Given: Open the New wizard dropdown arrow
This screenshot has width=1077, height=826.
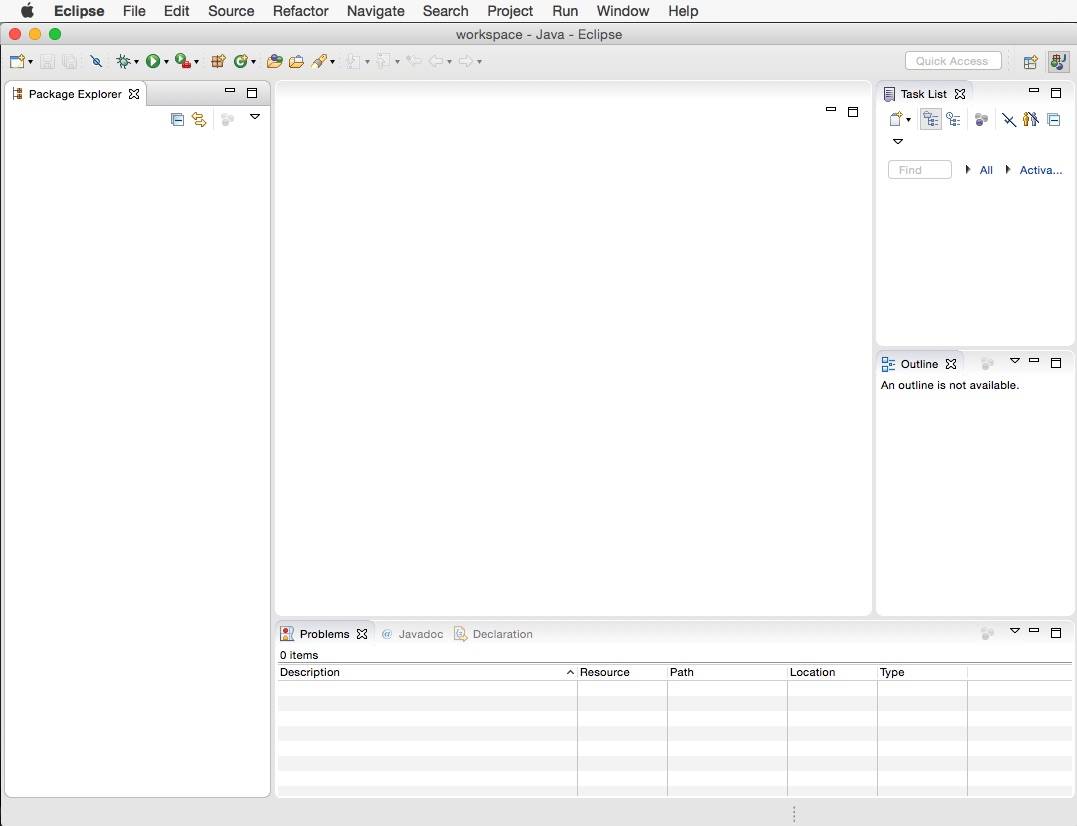Looking at the screenshot, I should pos(31,62).
